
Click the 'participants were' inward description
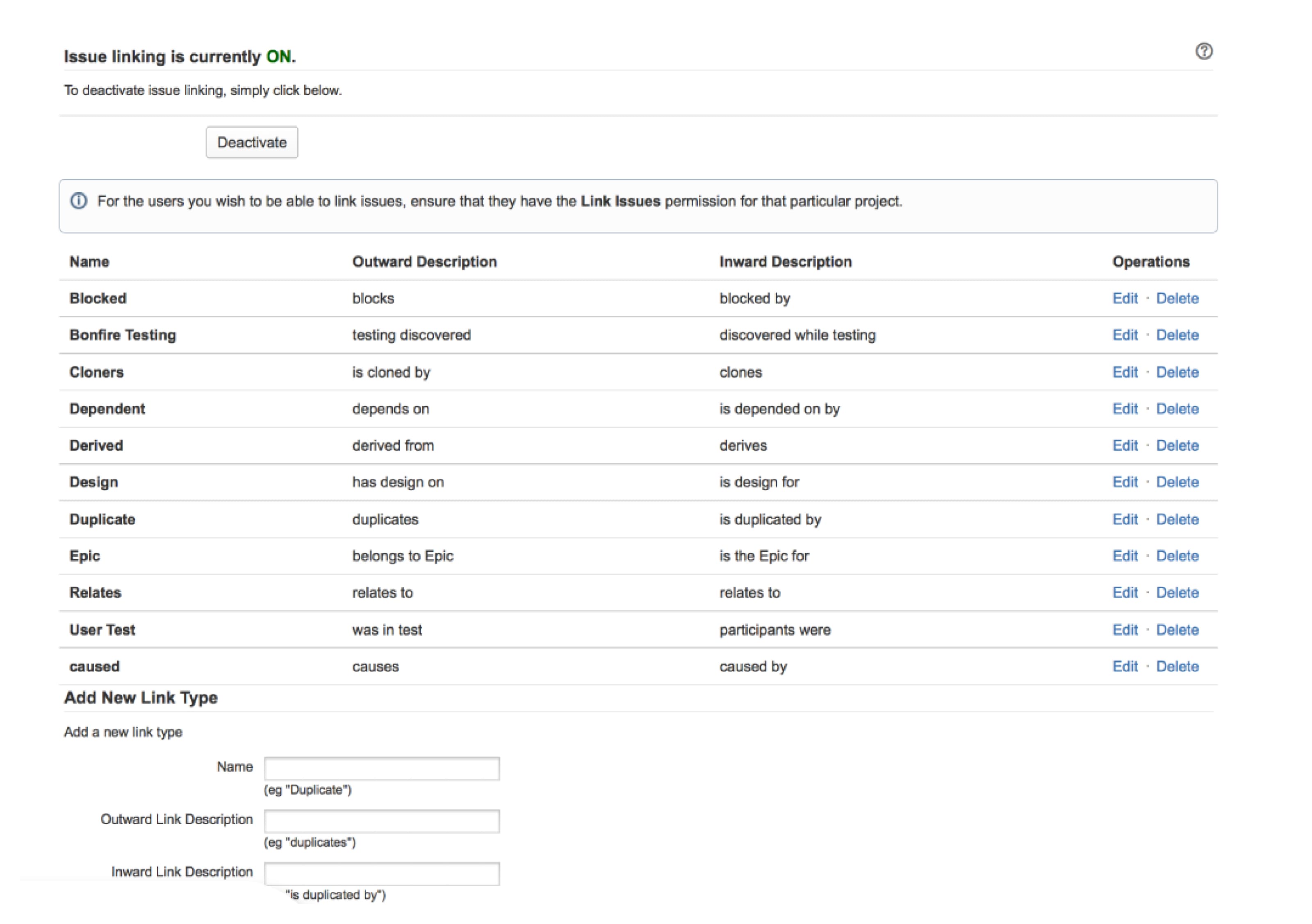coord(775,630)
